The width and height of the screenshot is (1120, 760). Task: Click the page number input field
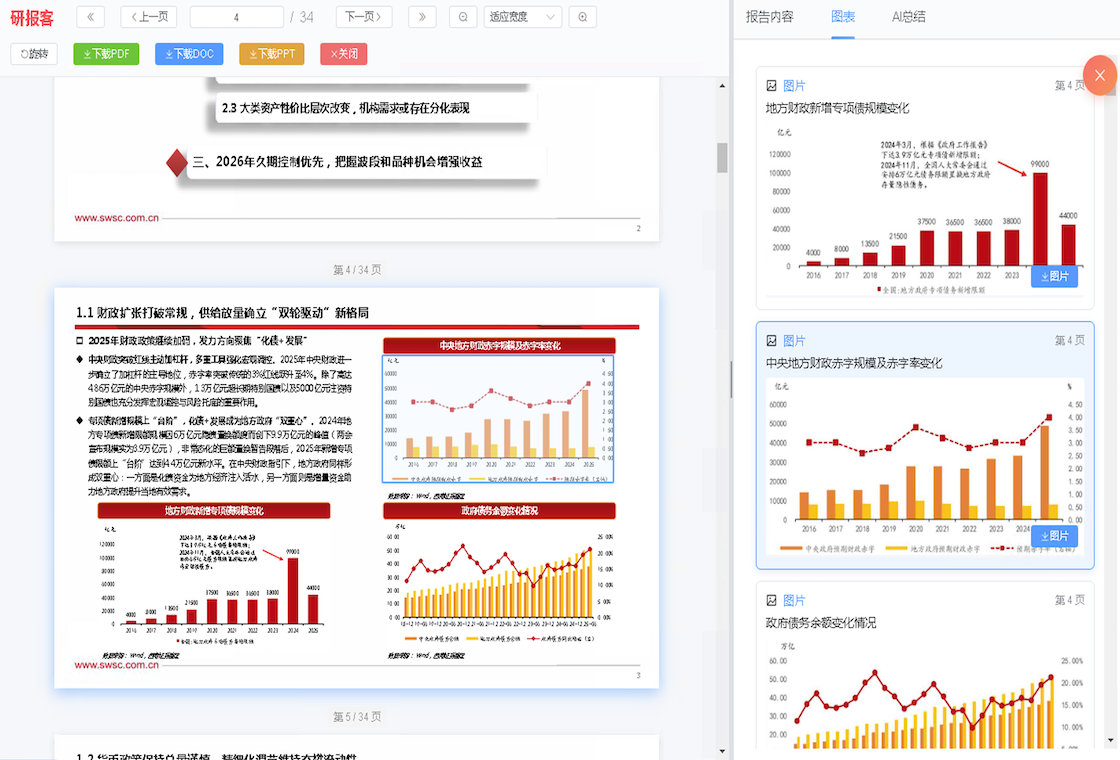pos(236,17)
